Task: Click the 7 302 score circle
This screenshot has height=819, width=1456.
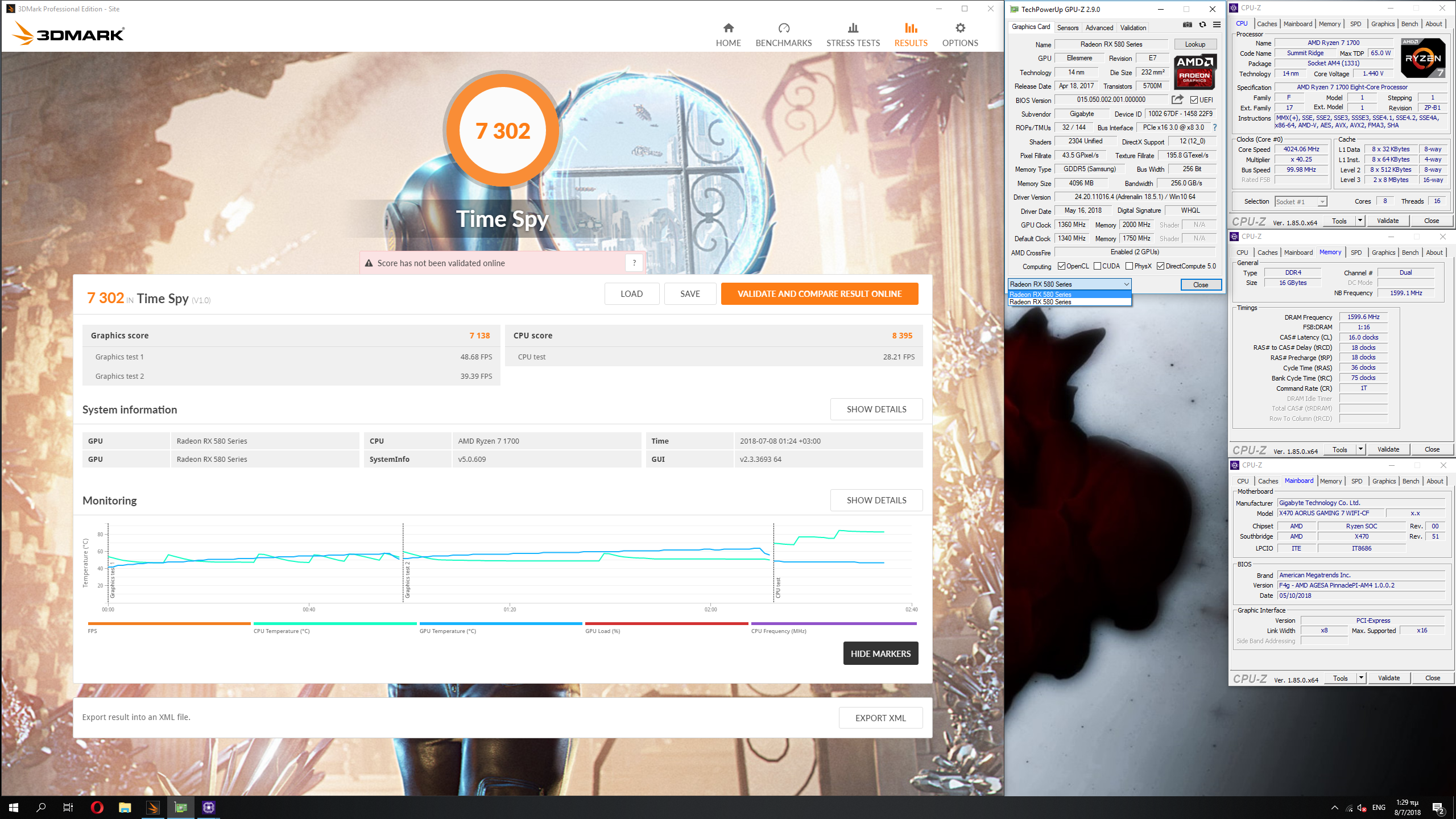Action: pos(502,130)
